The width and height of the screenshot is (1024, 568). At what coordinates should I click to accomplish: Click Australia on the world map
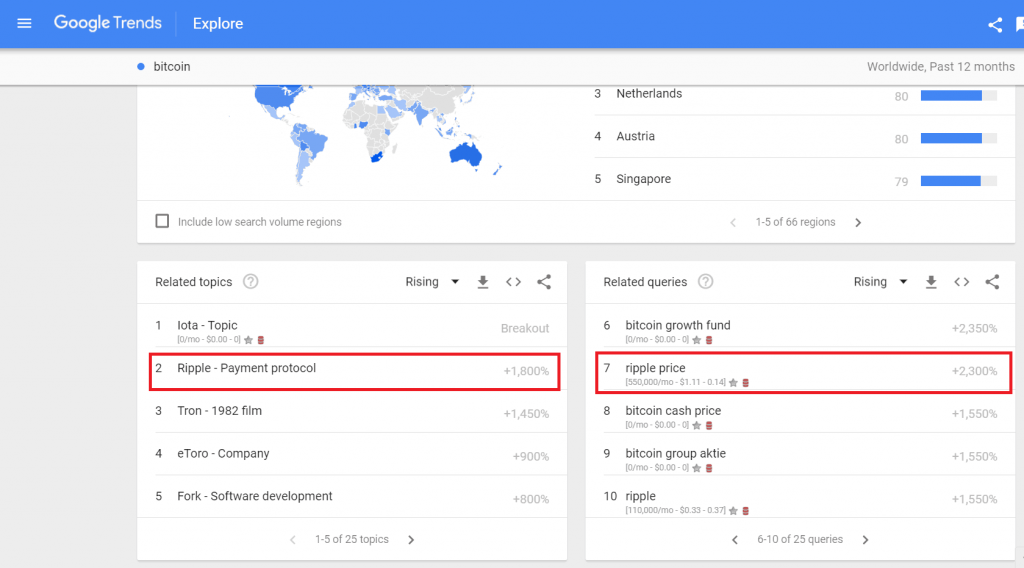coord(466,155)
